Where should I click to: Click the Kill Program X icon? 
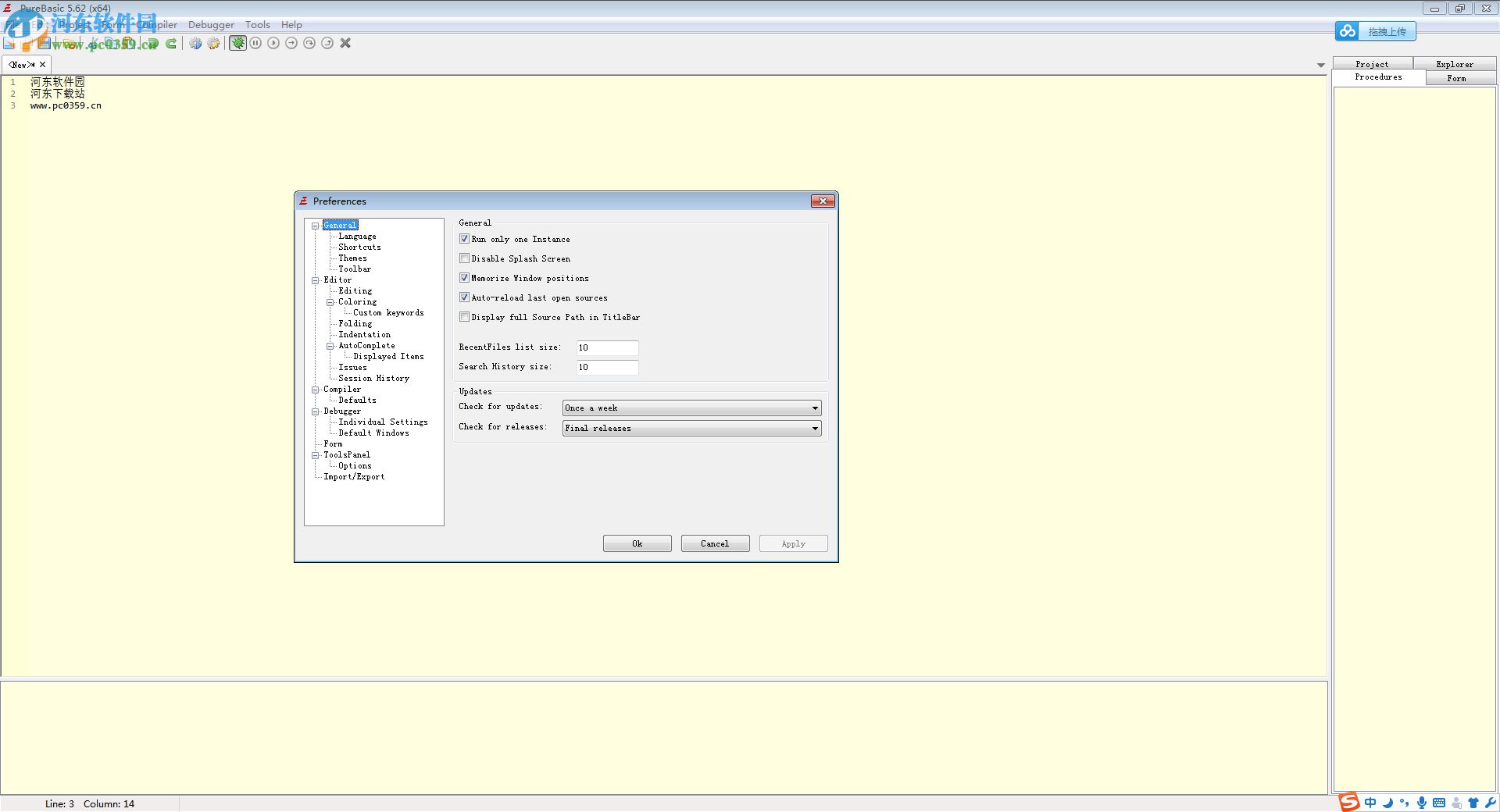(345, 43)
